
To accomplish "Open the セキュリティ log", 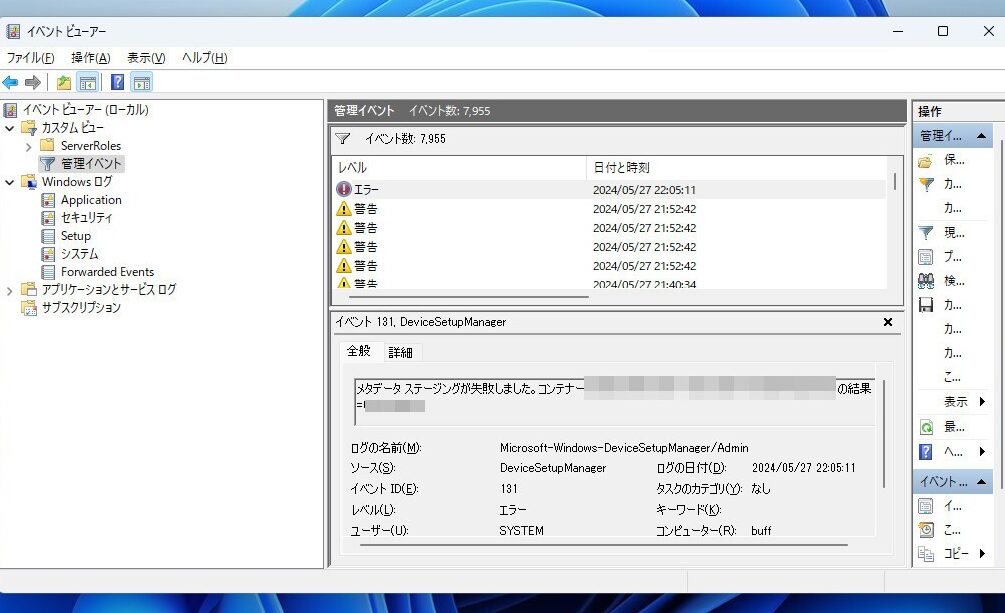I will pyautogui.click(x=87, y=217).
